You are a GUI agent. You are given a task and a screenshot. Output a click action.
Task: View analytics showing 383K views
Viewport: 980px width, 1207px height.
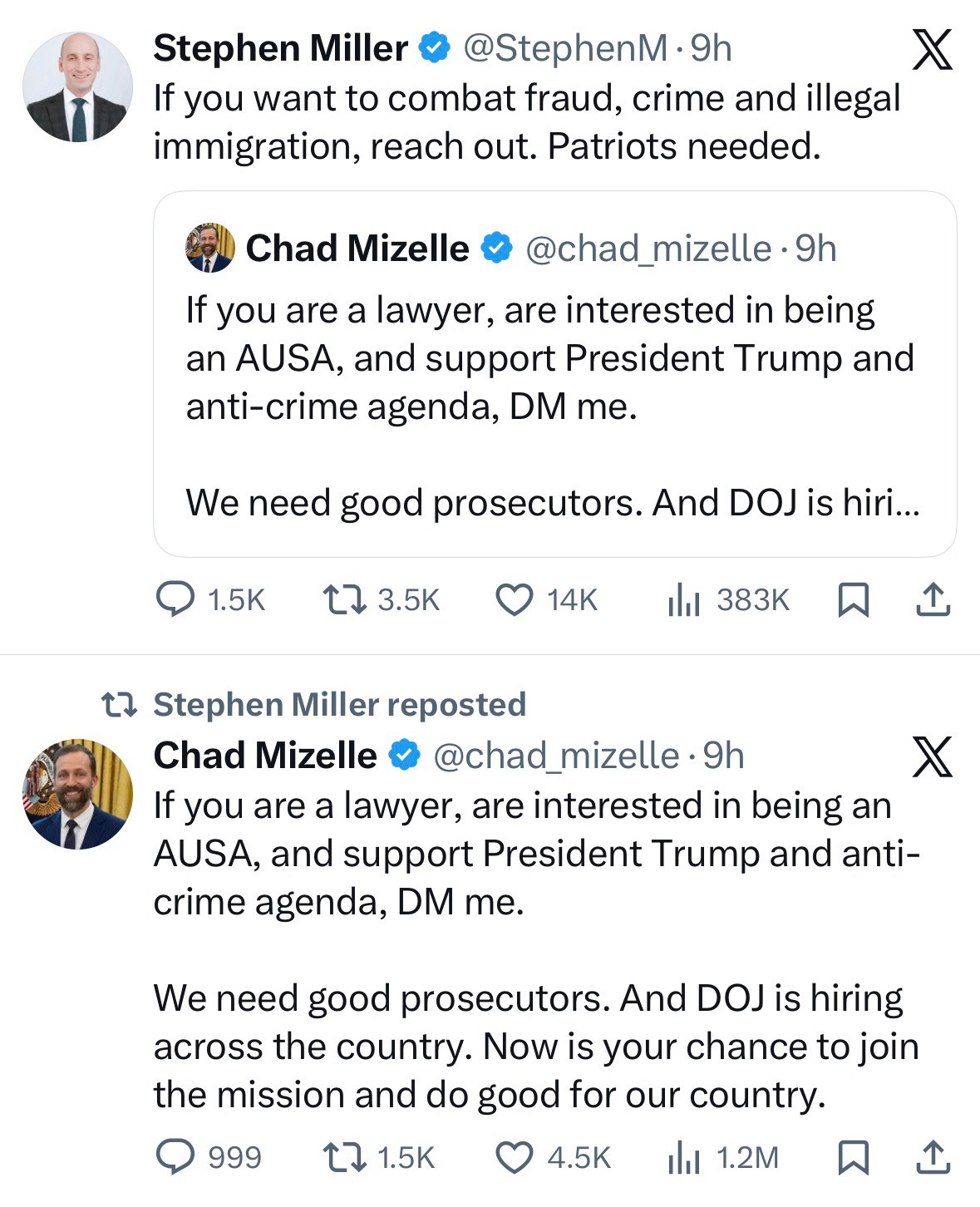click(684, 599)
